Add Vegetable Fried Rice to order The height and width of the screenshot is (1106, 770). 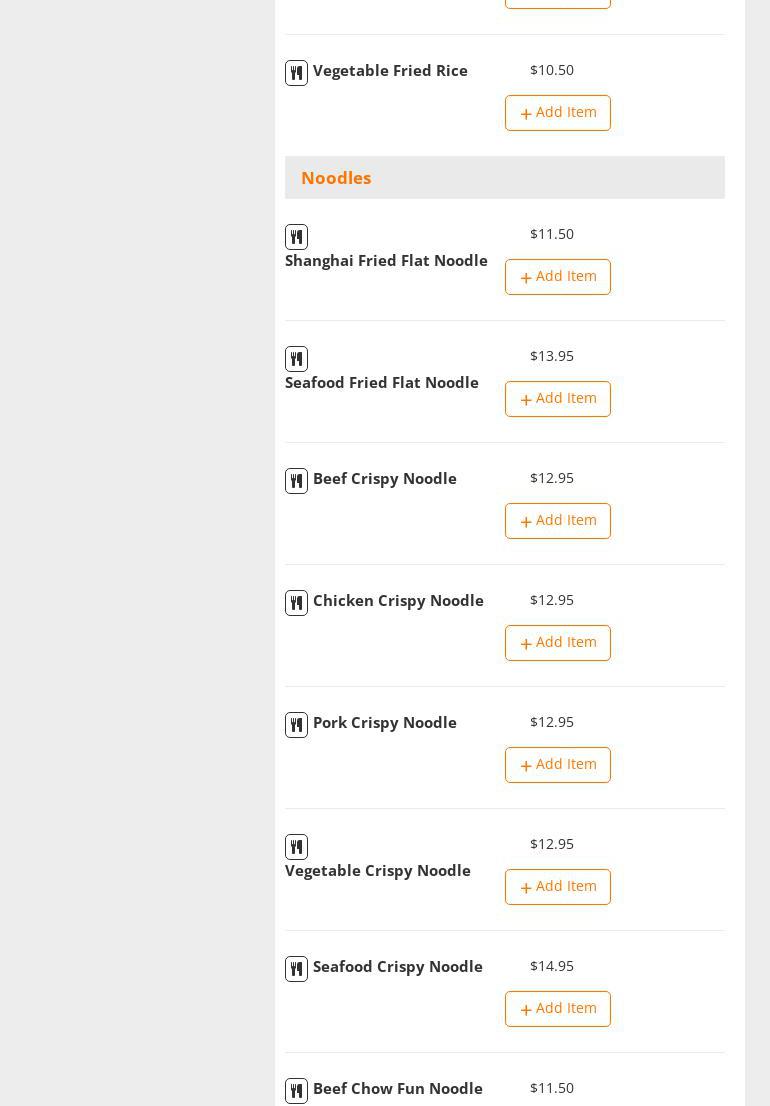557,113
